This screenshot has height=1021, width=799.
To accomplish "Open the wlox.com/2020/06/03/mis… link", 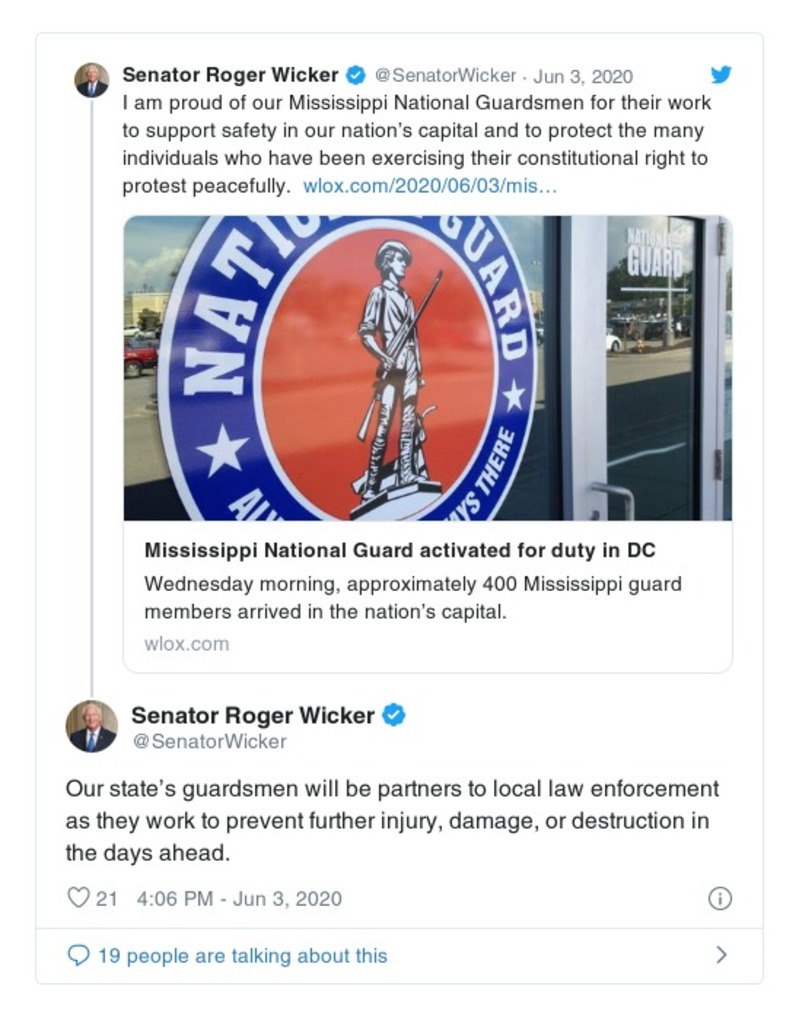I will point(430,186).
